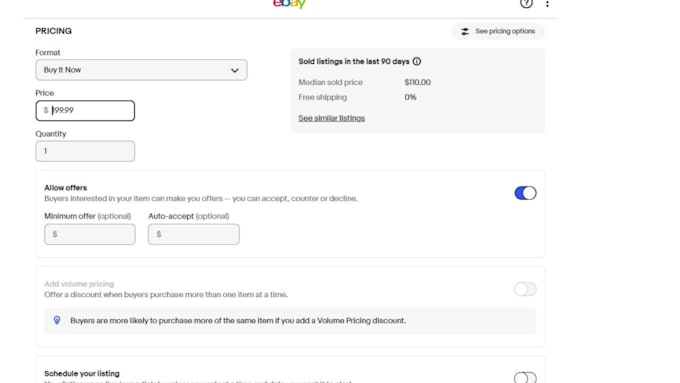This screenshot has height=383, width=680.
Task: Click the 0% free shipping value
Action: click(410, 97)
